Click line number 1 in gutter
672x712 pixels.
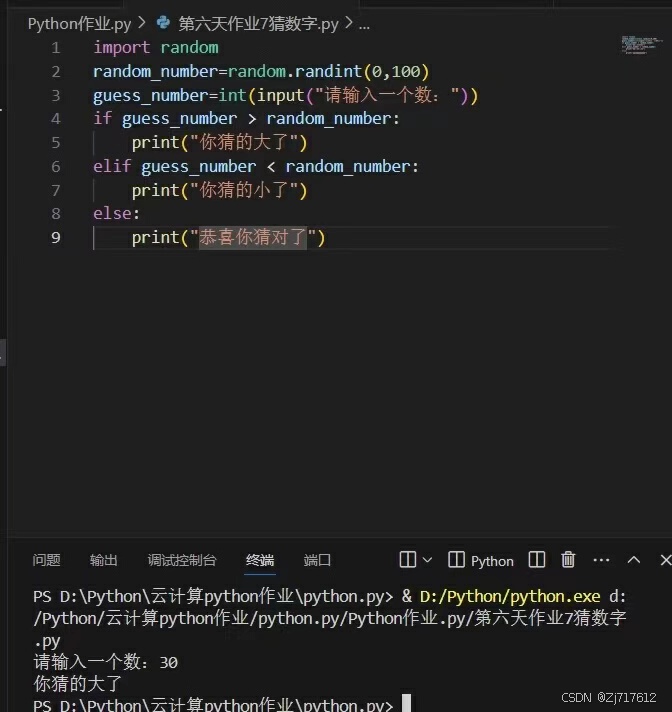pyautogui.click(x=55, y=48)
